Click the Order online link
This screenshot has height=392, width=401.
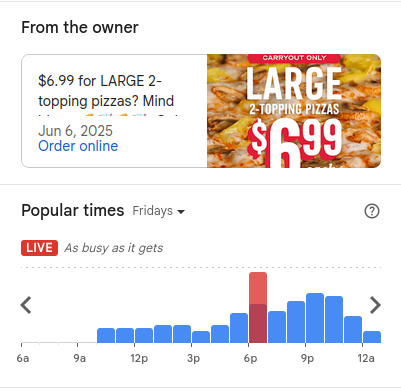pos(78,146)
